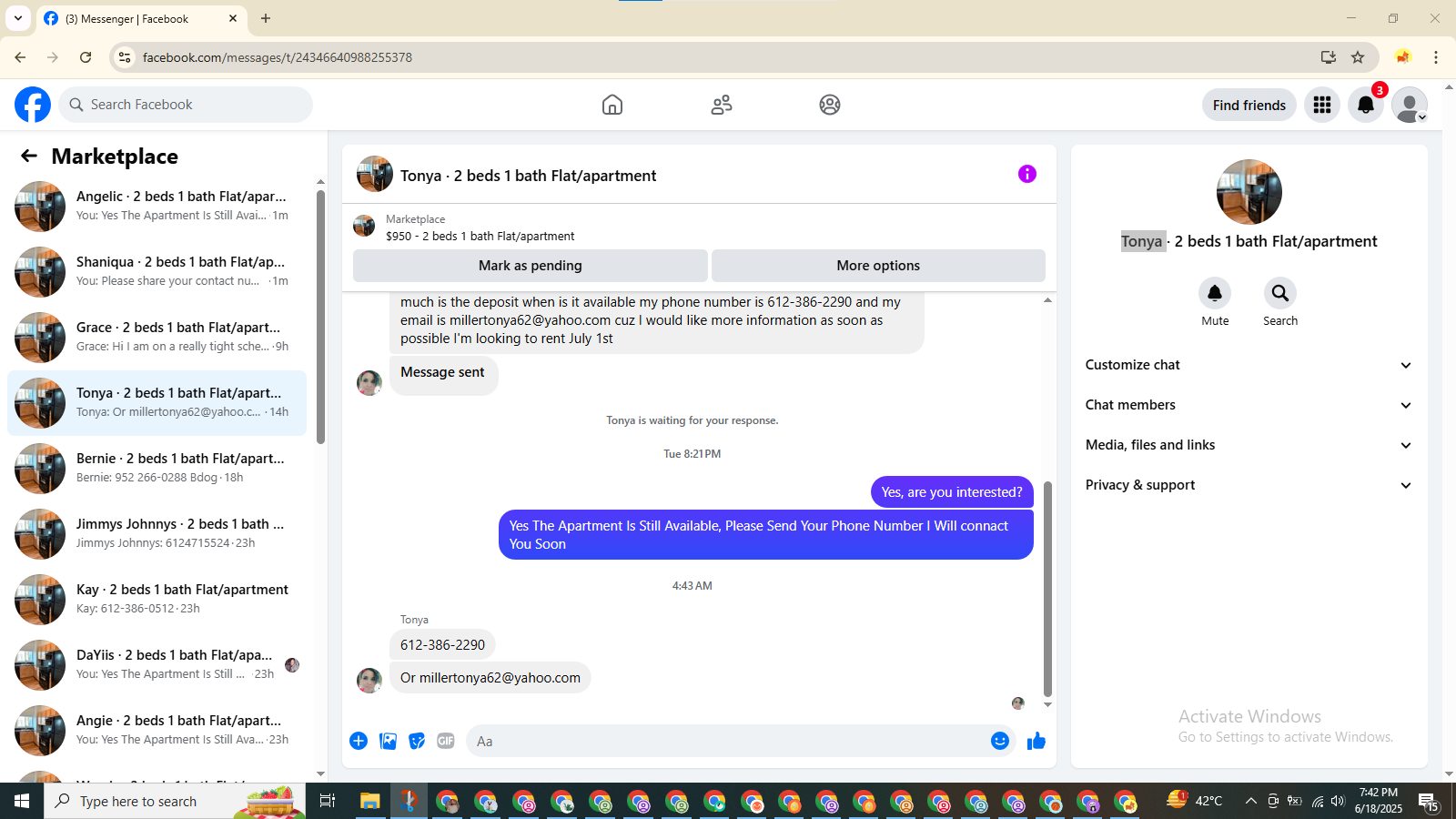This screenshot has height=819, width=1456.
Task: Open the emoji picker smiley icon
Action: tap(1000, 741)
